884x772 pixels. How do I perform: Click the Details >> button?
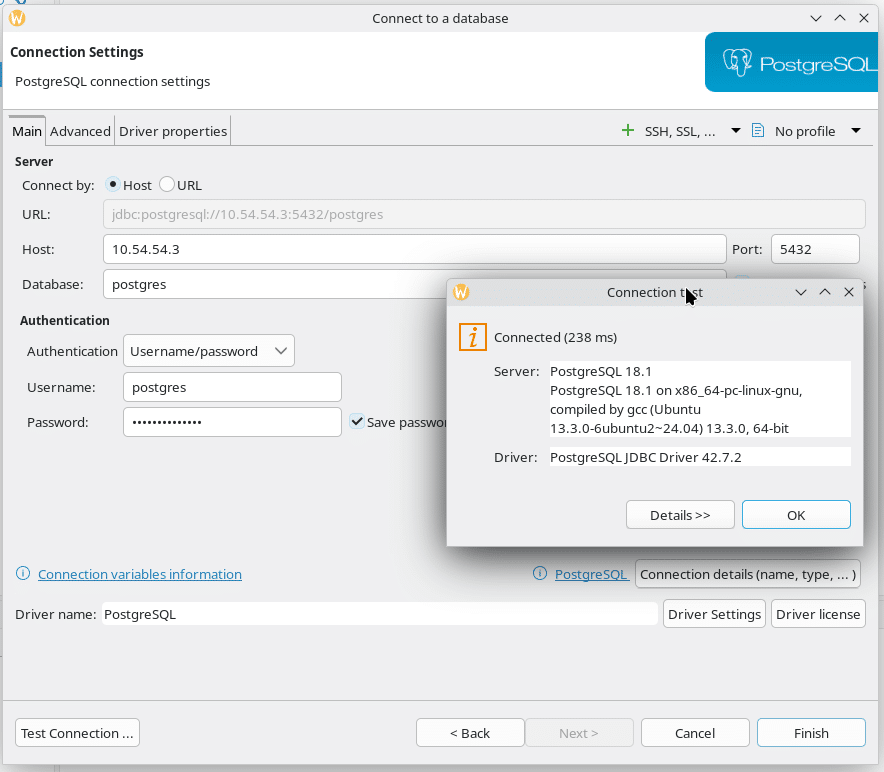[x=680, y=515]
